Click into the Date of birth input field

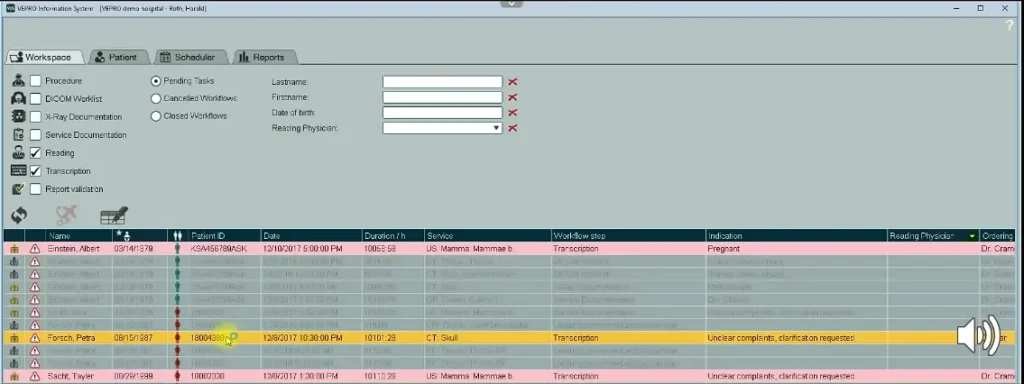pos(442,113)
